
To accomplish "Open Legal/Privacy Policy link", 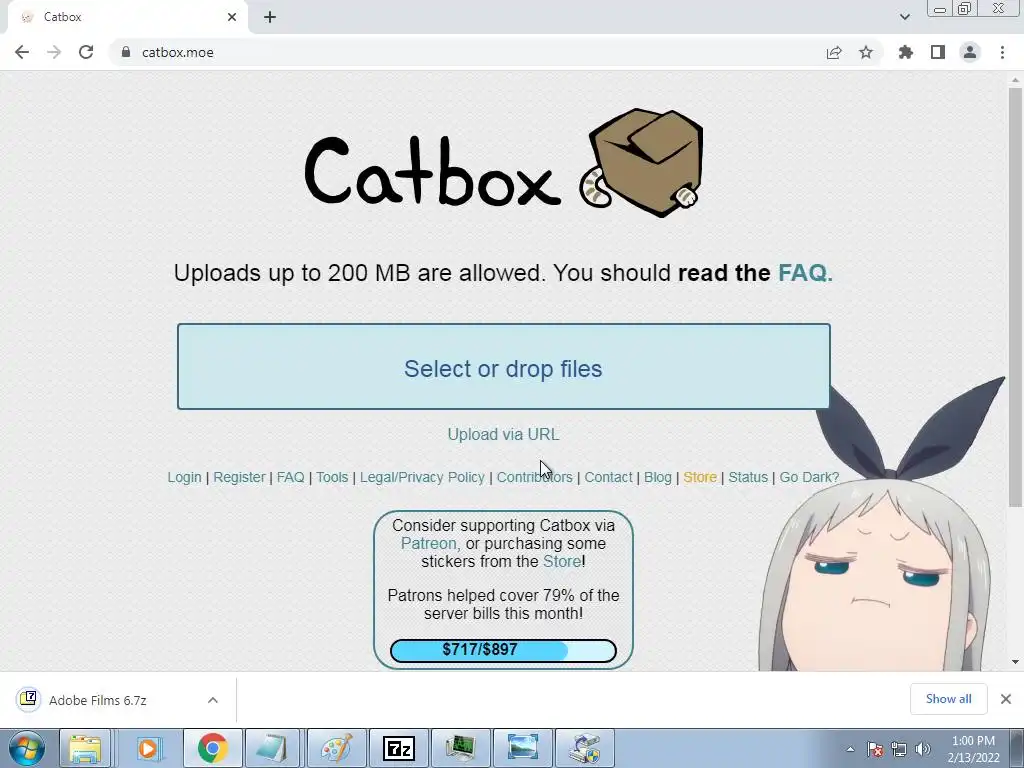I will tap(423, 477).
